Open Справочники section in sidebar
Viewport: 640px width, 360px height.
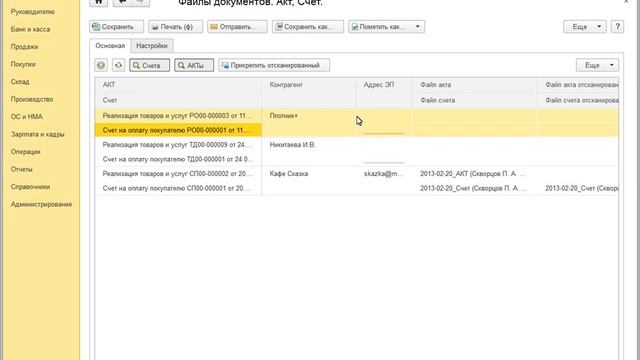coord(31,187)
